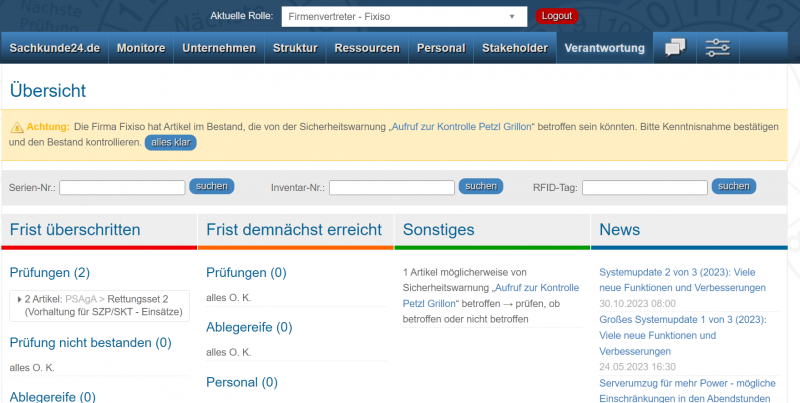Go to the Ressourcen menu

click(367, 48)
